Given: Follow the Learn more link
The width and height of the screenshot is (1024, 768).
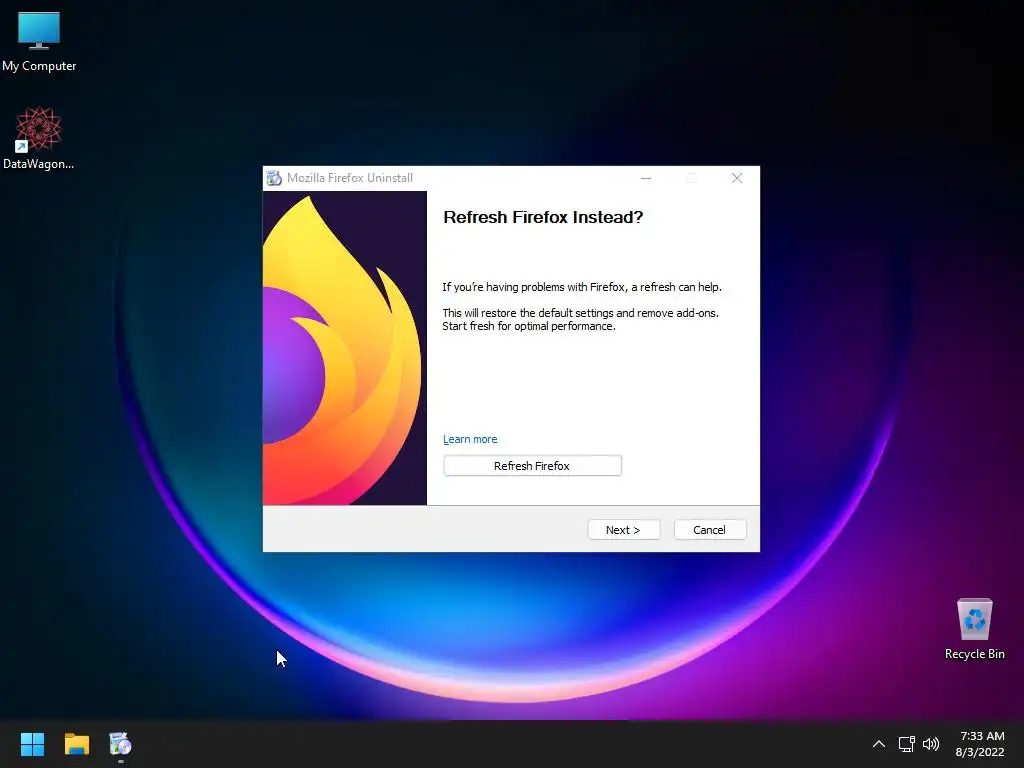Looking at the screenshot, I should 470,440.
